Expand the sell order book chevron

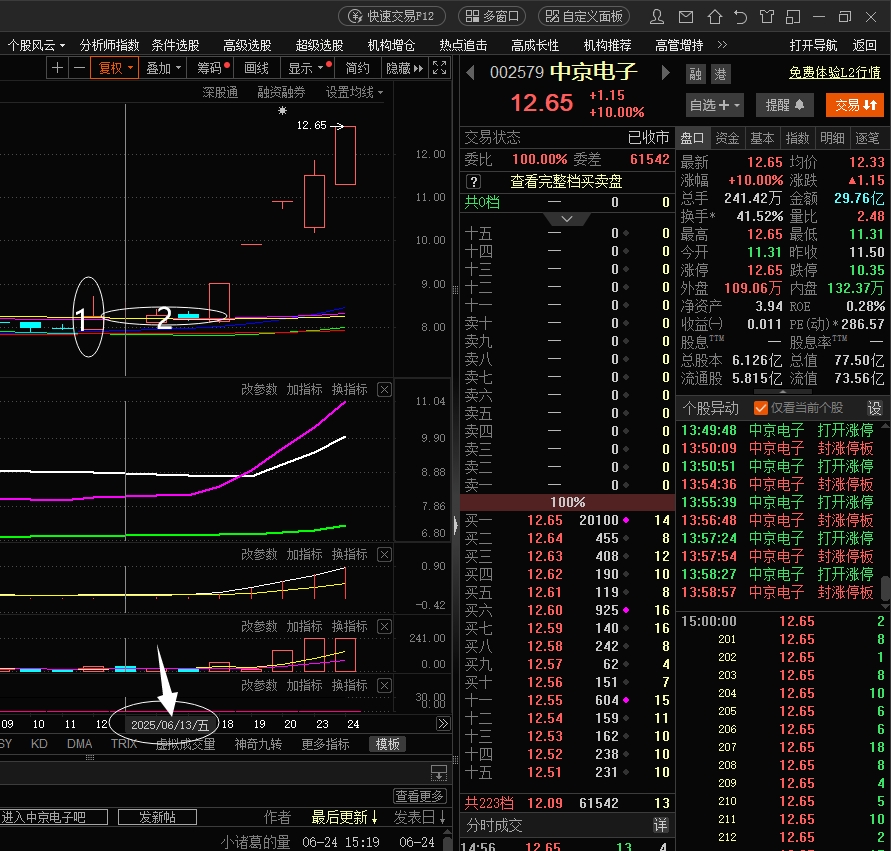tap(567, 219)
